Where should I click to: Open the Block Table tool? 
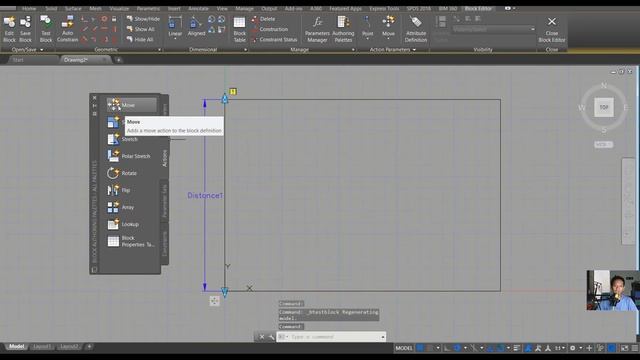240,29
